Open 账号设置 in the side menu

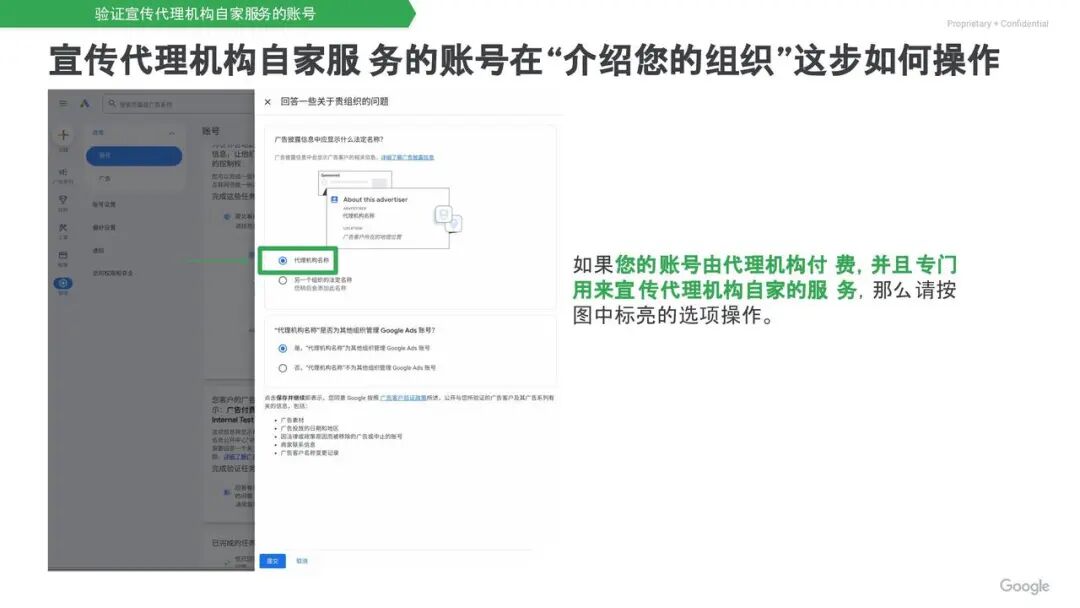pos(104,204)
